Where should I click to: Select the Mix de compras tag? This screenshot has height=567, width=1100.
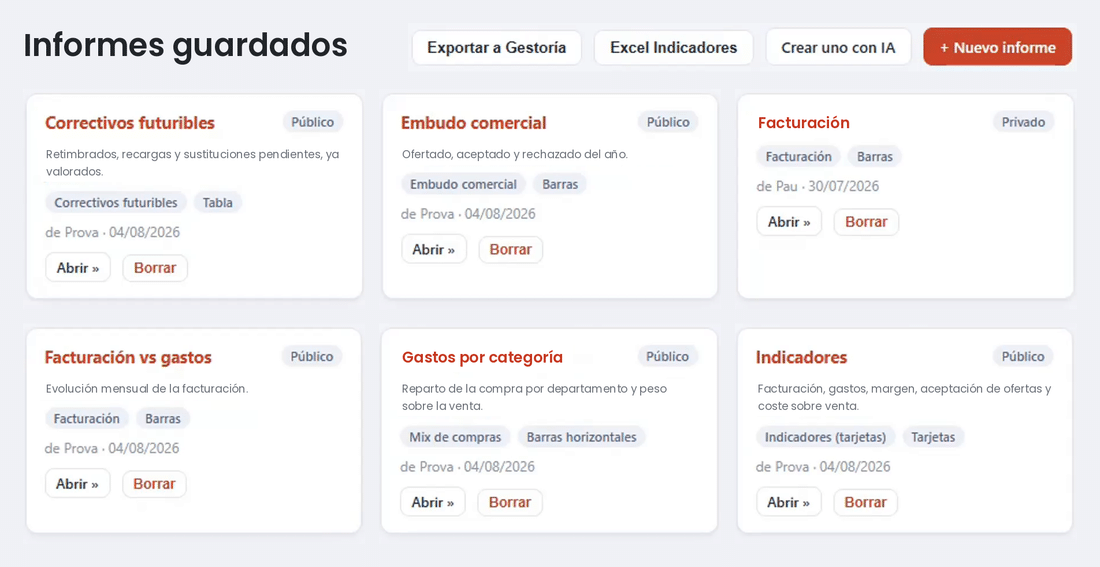click(x=455, y=437)
